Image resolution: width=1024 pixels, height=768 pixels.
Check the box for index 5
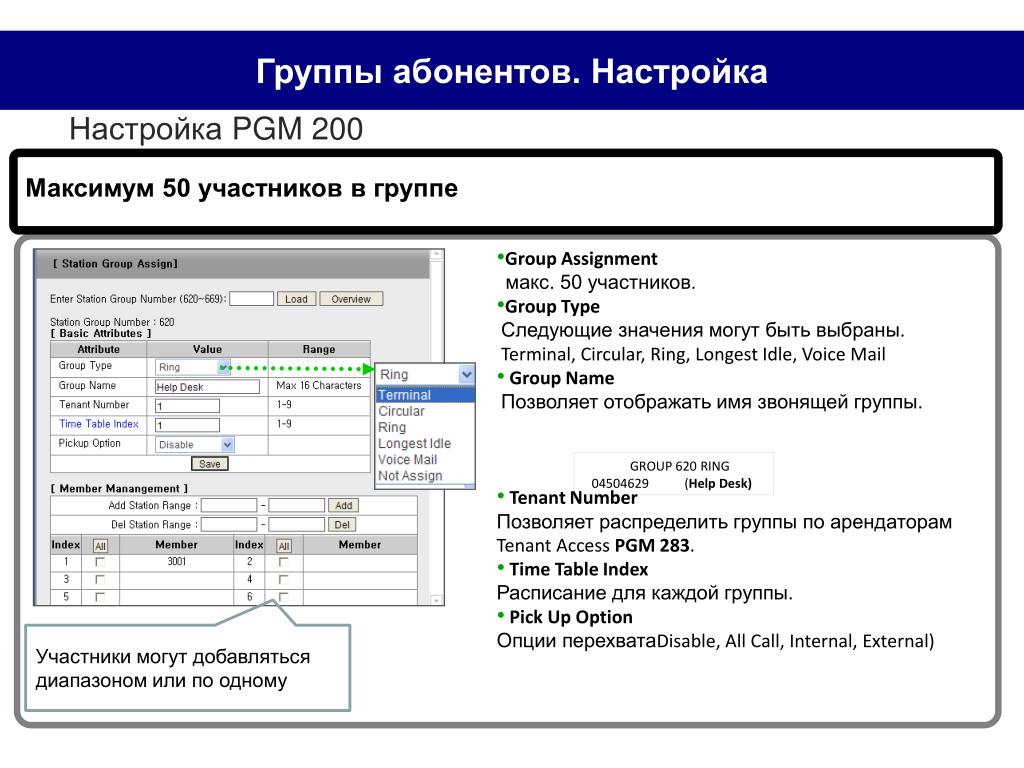[x=100, y=597]
